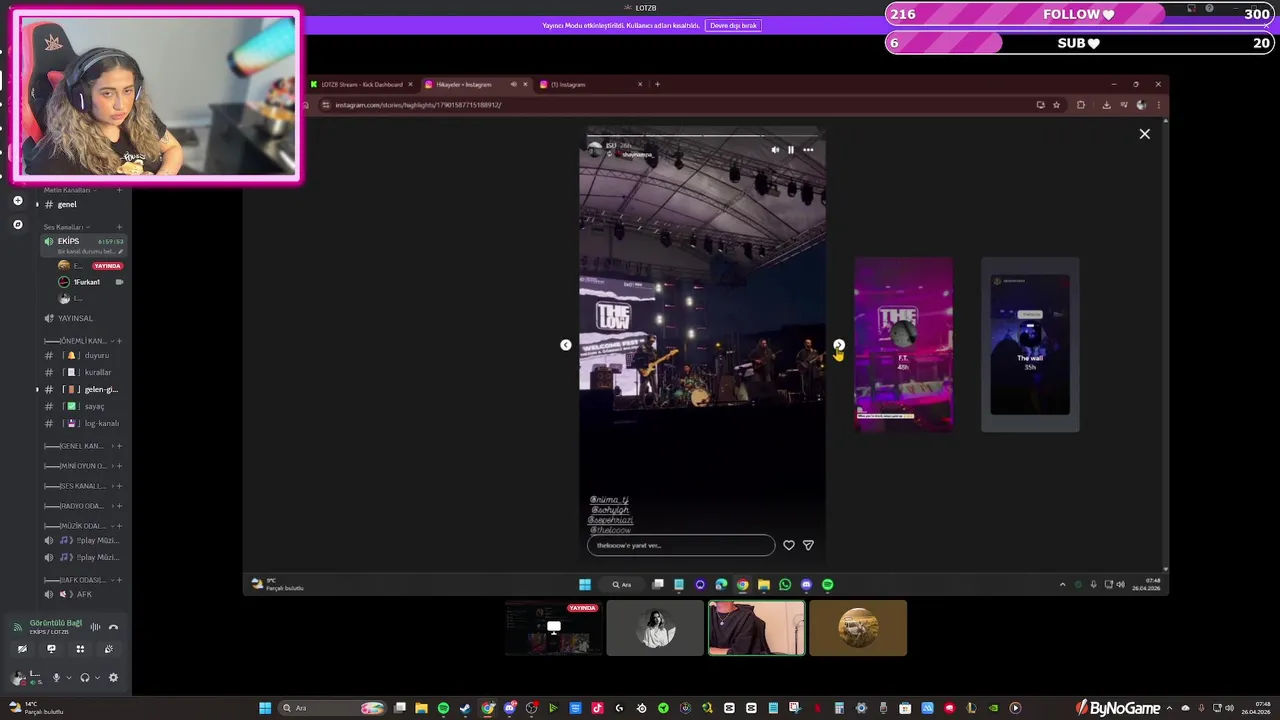This screenshot has height=720, width=1280.
Task: Open a new browser tab
Action: click(x=657, y=84)
